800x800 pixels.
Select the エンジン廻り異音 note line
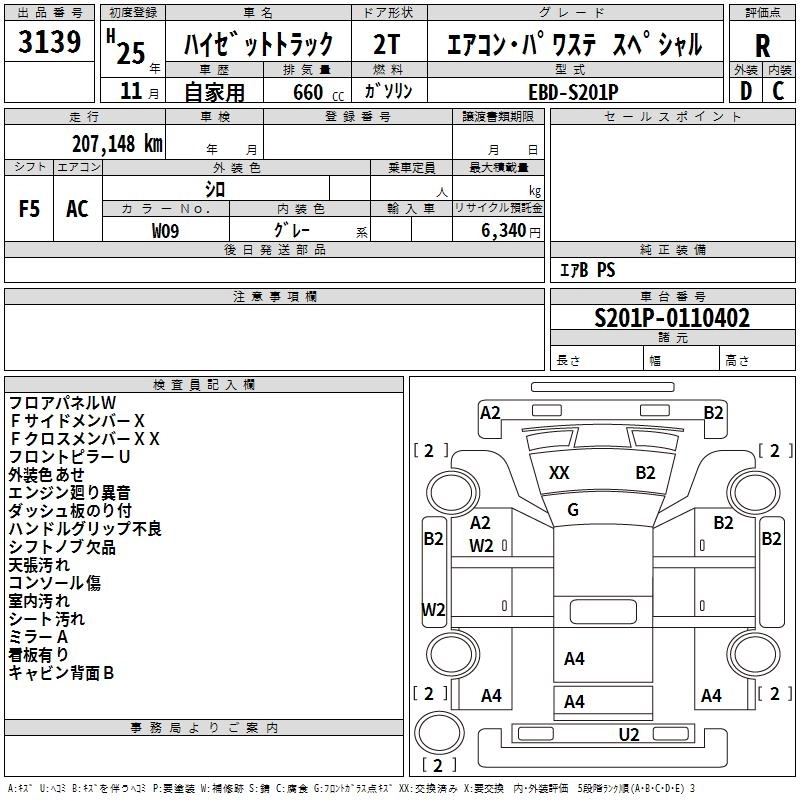[x=69, y=492]
